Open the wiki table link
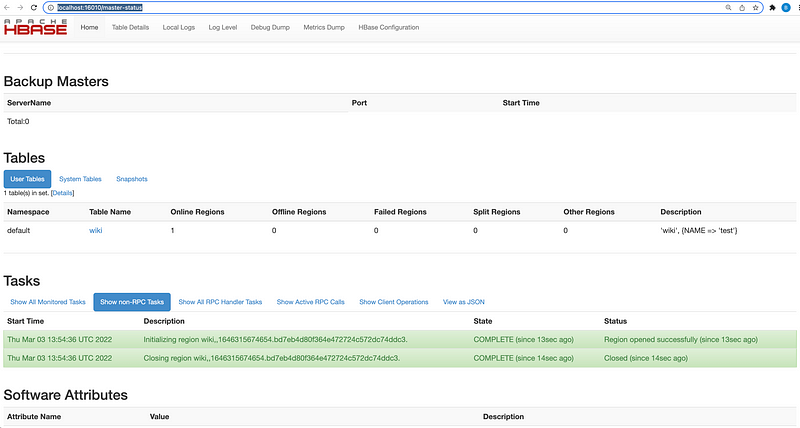800x428 pixels. (x=96, y=230)
